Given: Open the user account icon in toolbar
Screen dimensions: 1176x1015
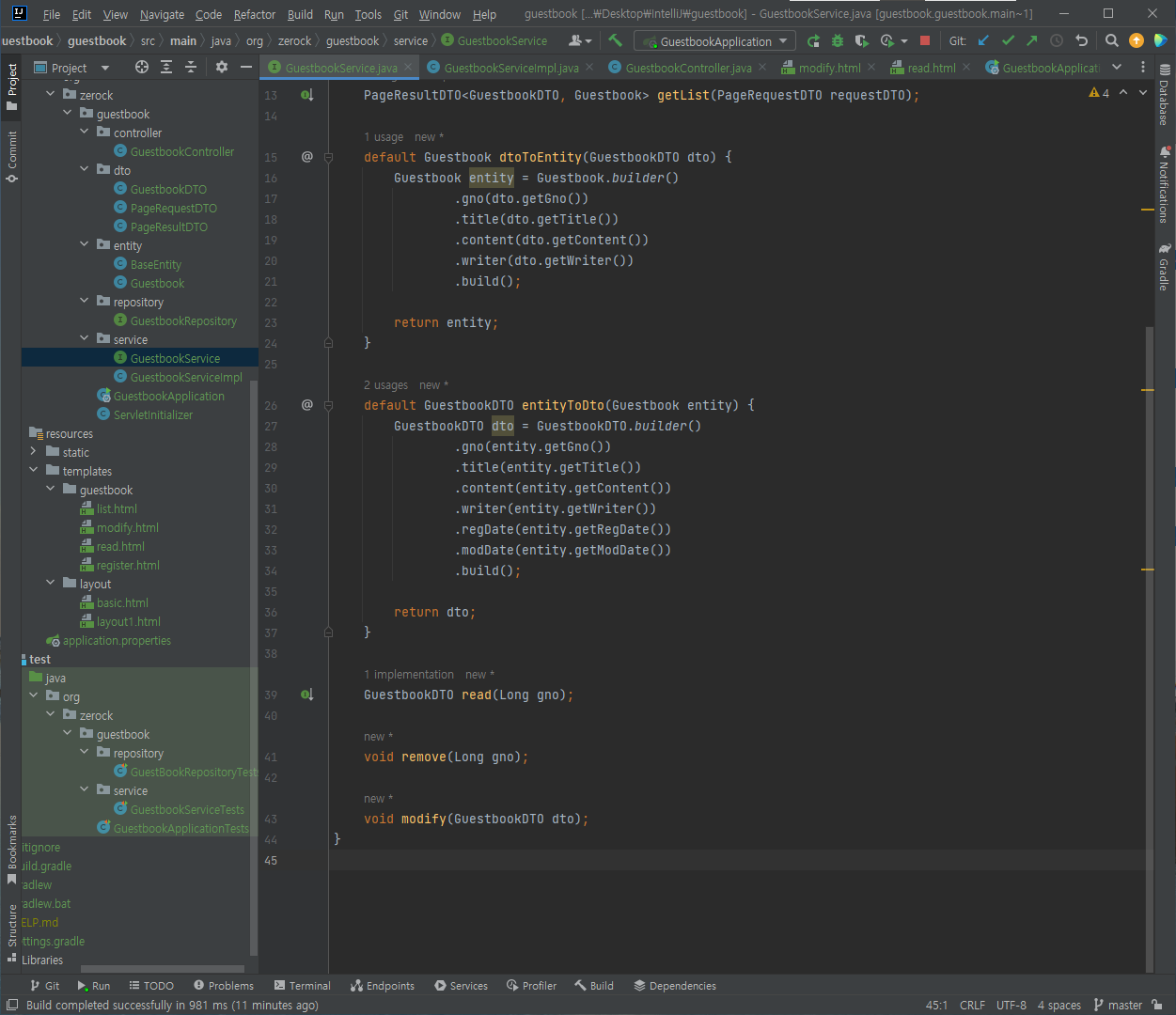Looking at the screenshot, I should [580, 40].
